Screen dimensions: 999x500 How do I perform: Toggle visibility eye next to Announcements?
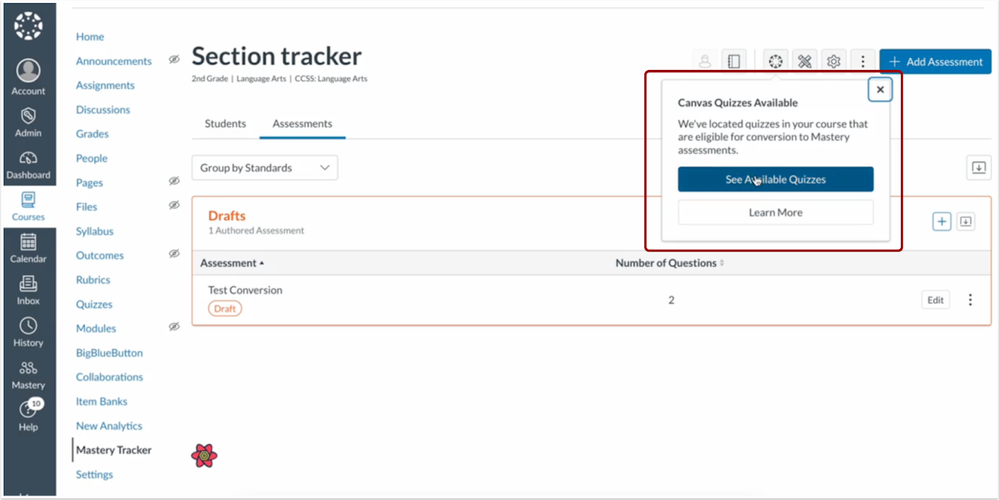[174, 61]
